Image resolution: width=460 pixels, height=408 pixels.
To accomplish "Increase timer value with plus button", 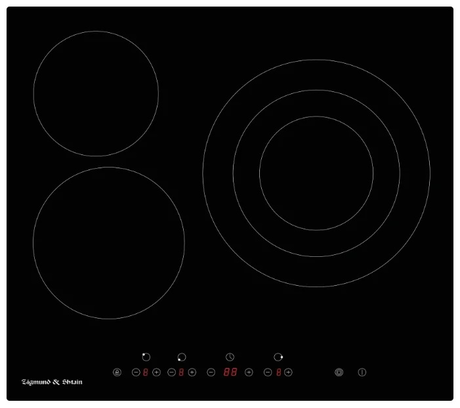I will [249, 372].
